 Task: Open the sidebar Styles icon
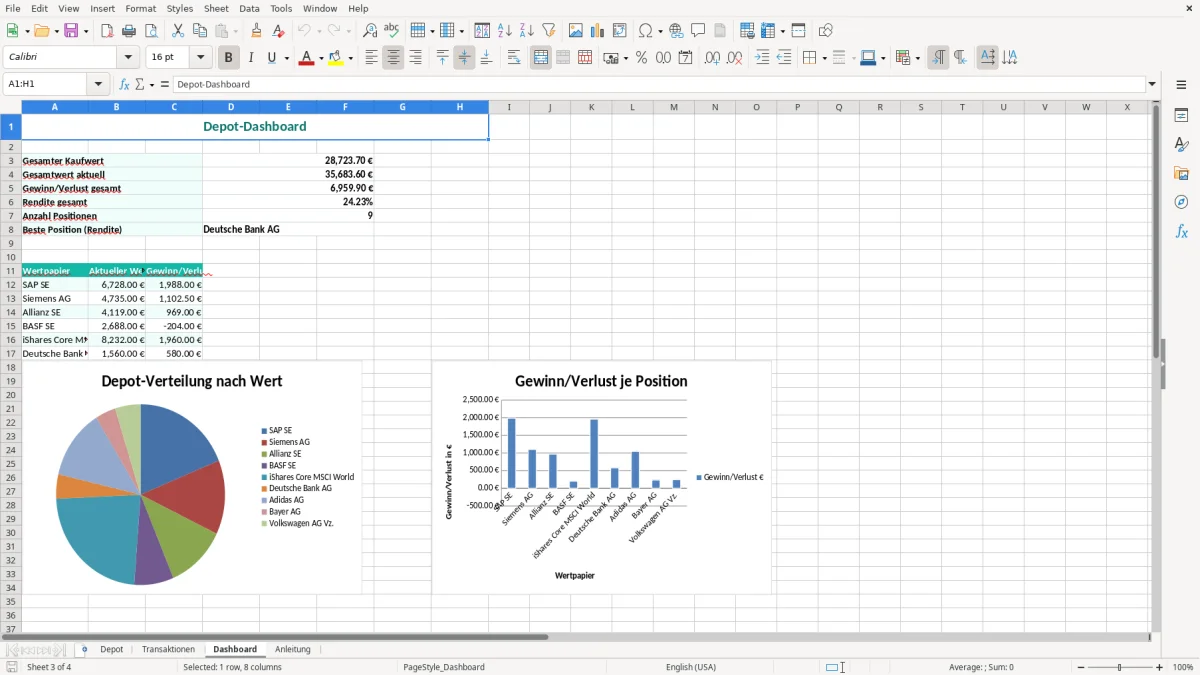[x=1181, y=144]
